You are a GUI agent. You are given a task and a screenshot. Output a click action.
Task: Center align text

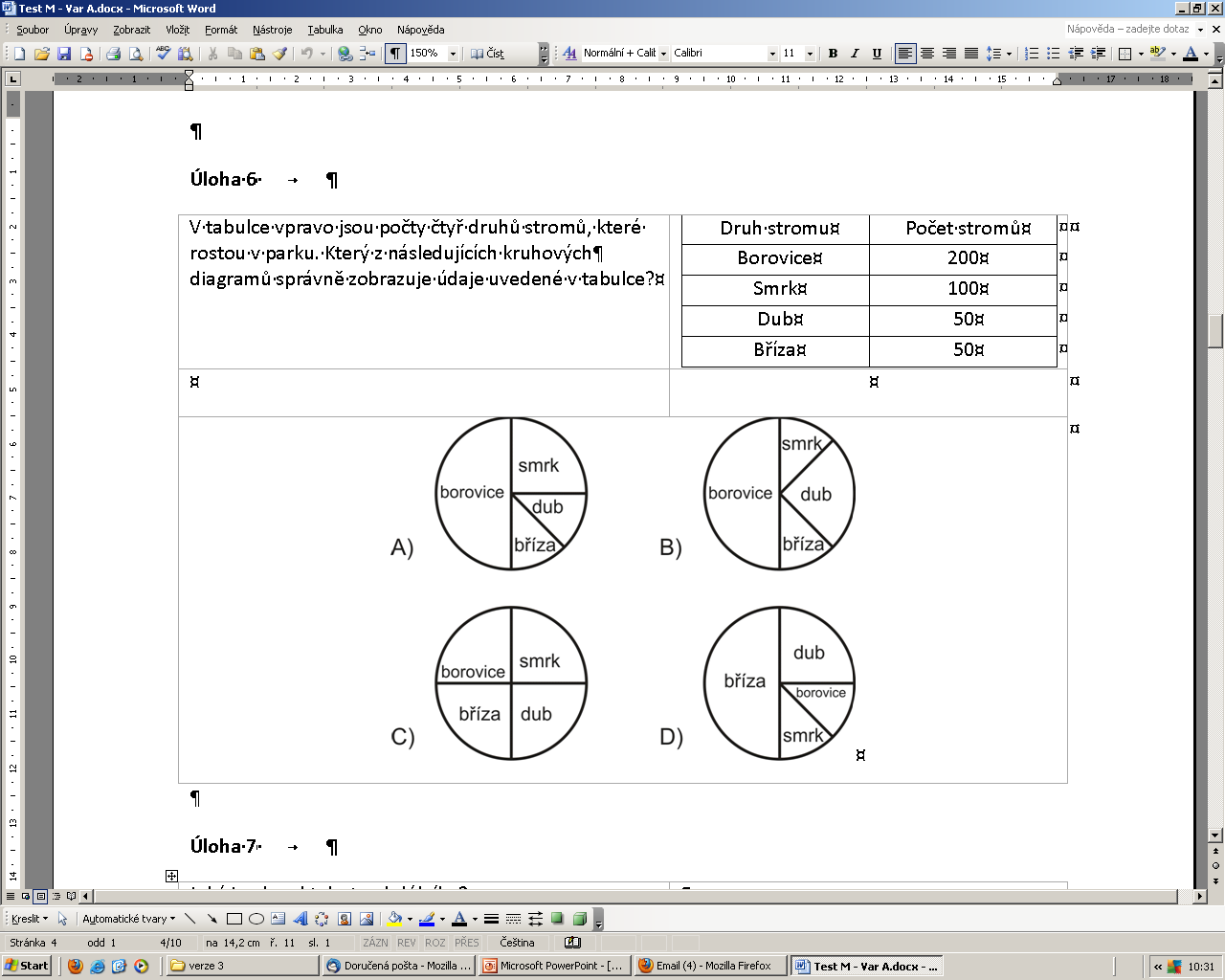927,54
